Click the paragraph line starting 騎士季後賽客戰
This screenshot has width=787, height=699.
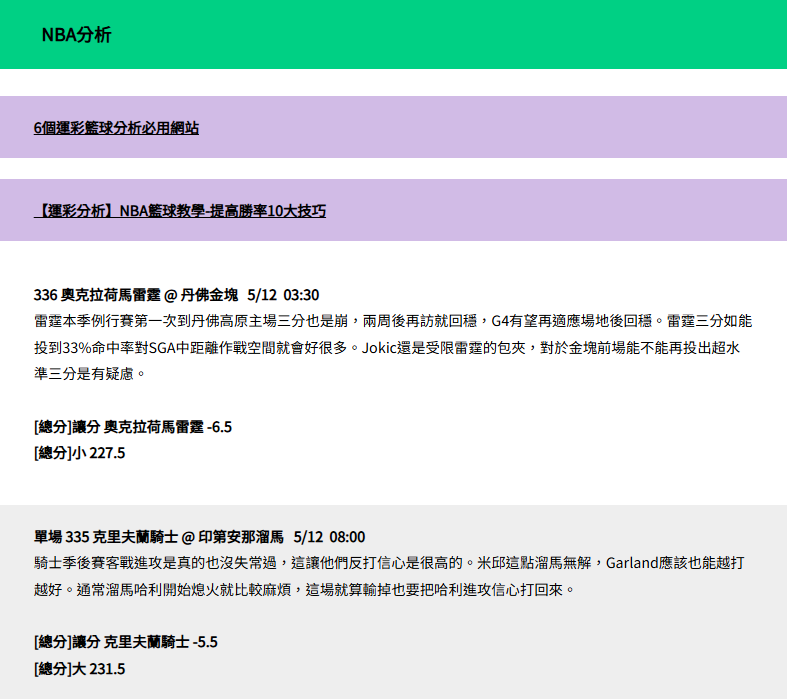point(389,563)
